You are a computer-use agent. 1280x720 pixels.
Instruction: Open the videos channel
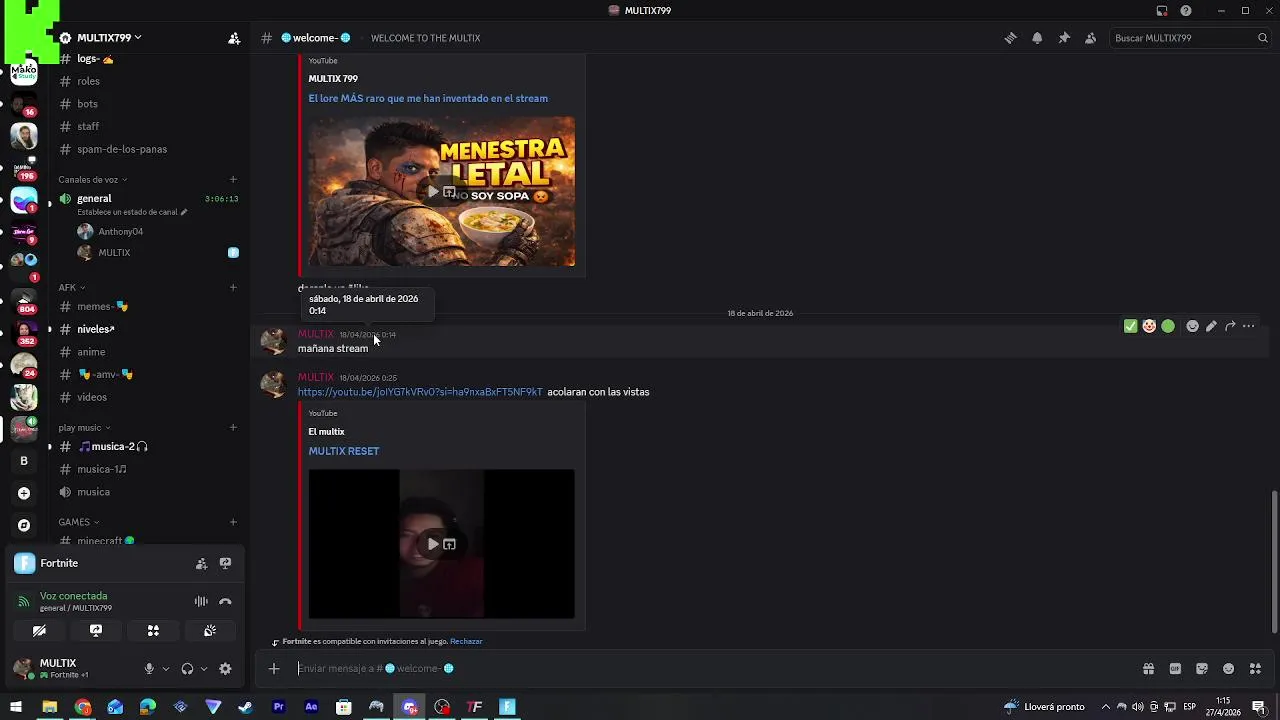point(148,397)
